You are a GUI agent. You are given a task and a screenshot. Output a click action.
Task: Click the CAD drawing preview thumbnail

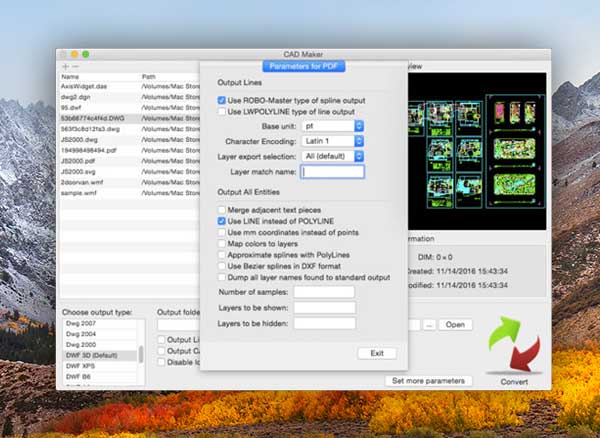tap(477, 151)
